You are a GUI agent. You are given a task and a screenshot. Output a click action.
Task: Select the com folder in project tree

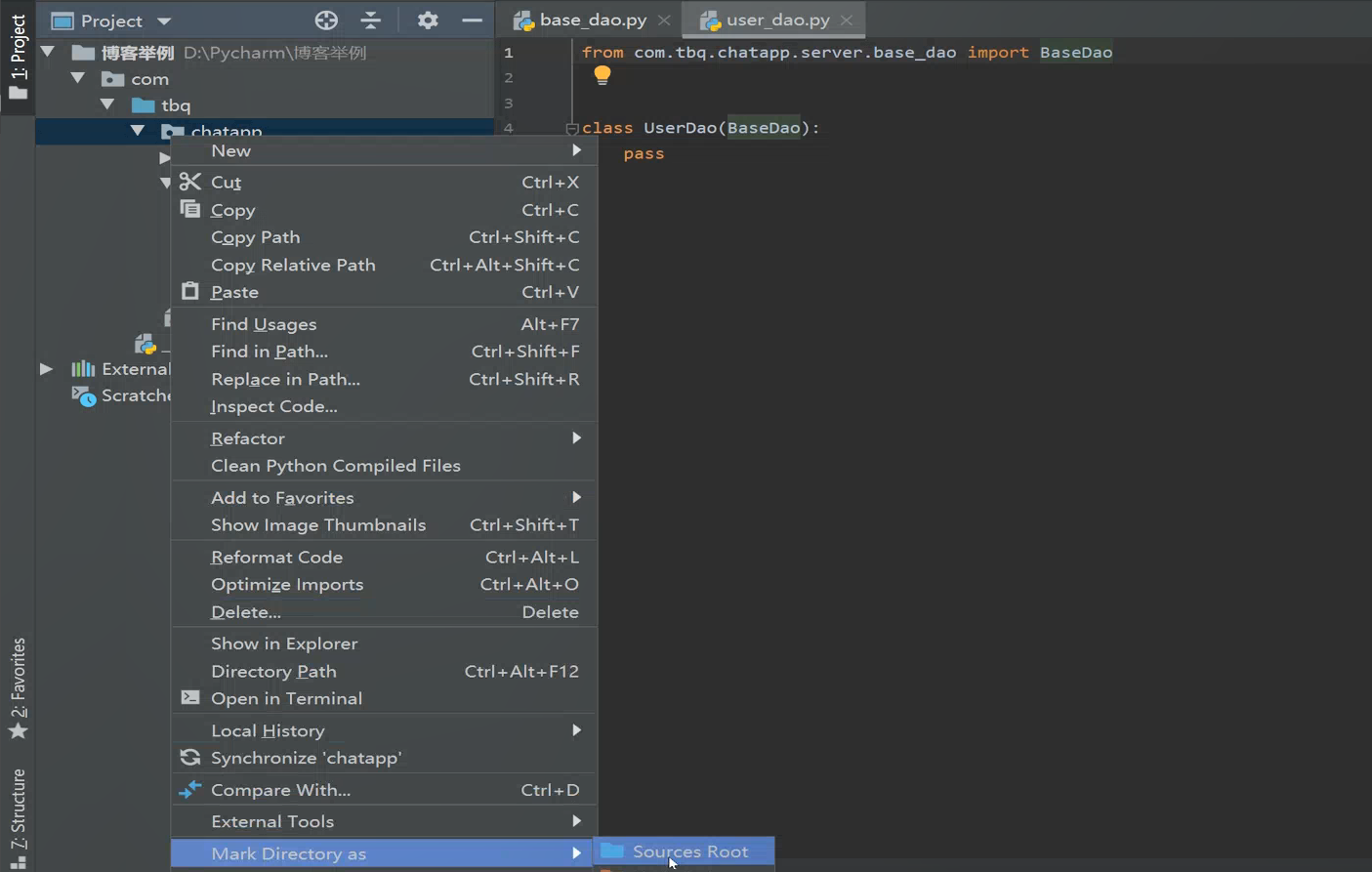coord(149,78)
